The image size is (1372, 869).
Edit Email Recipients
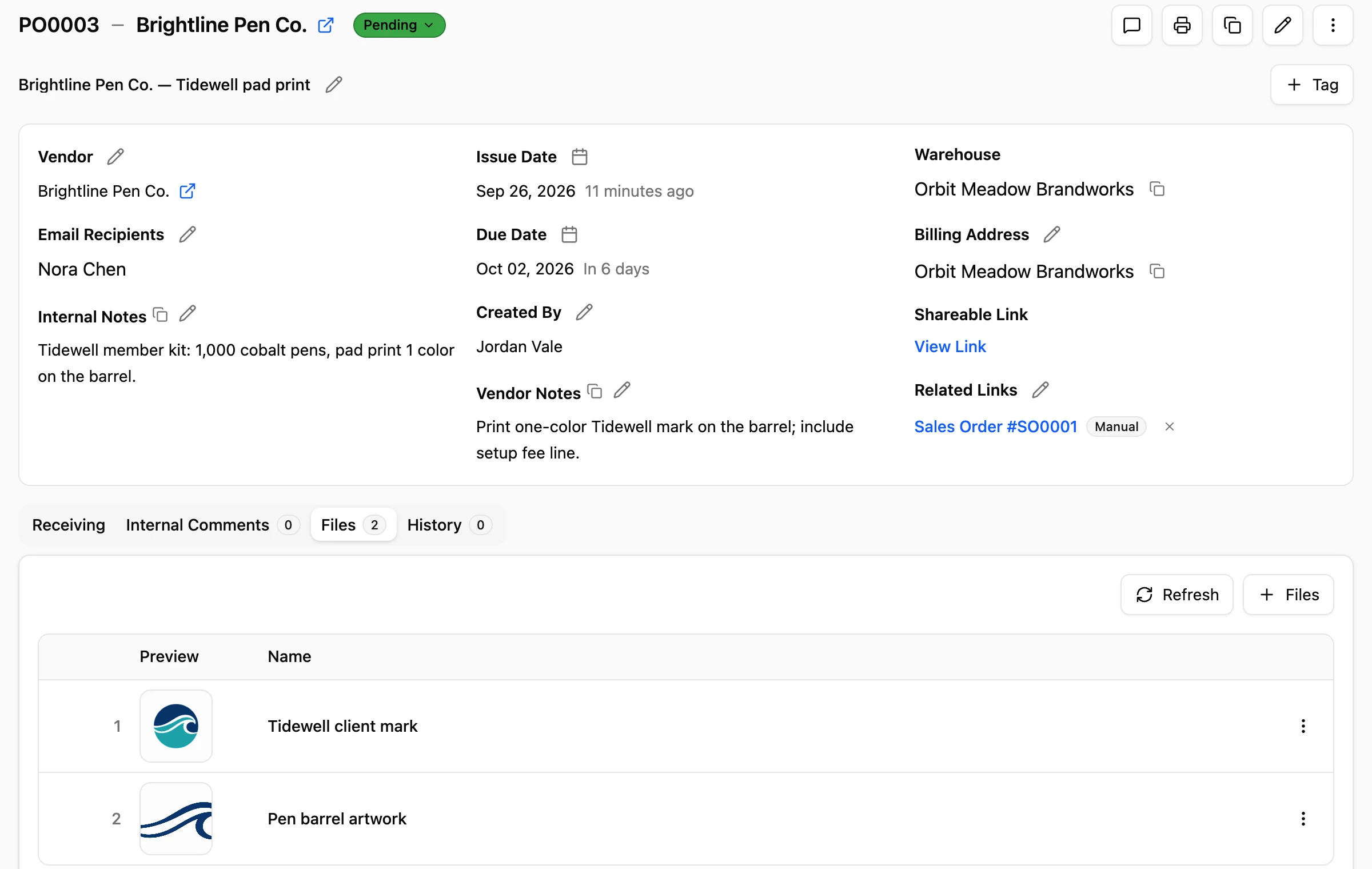point(188,234)
